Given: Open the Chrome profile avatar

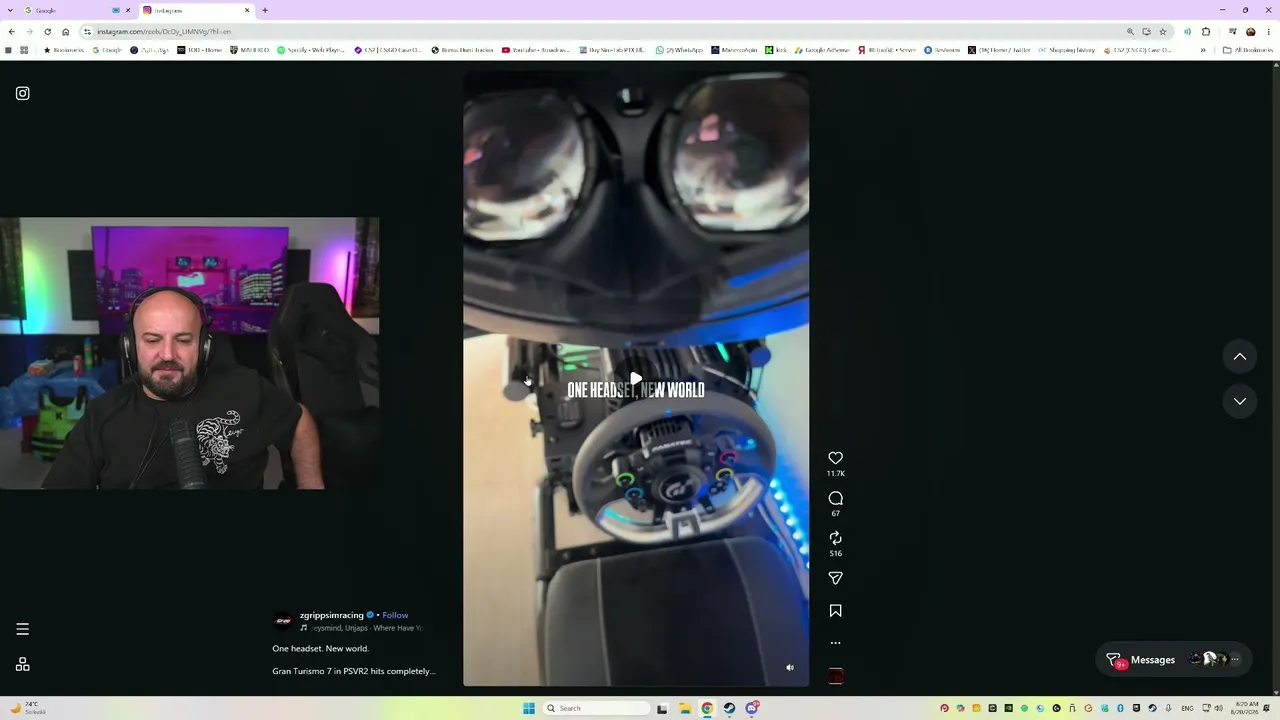Looking at the screenshot, I should [1250, 32].
